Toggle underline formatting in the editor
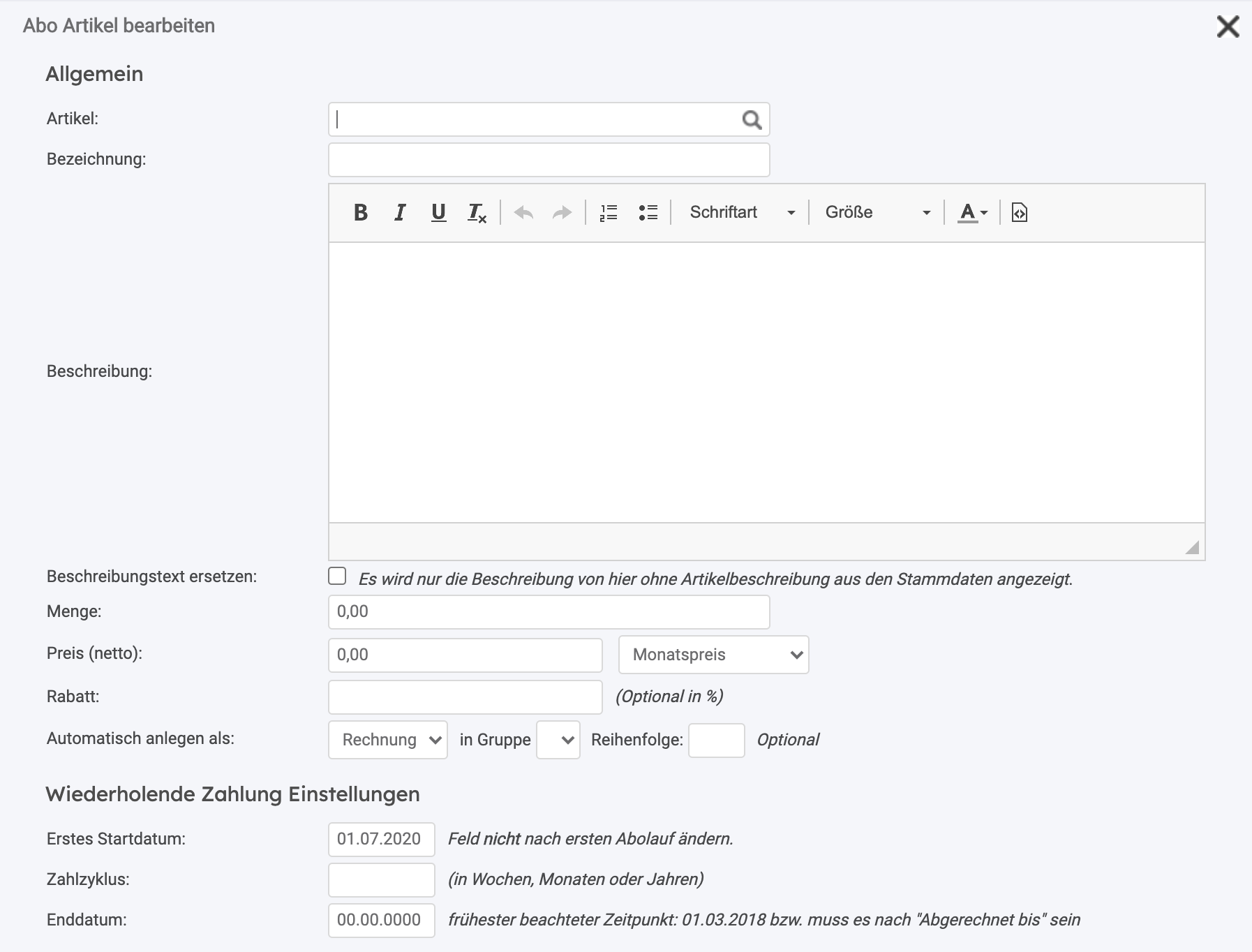The width and height of the screenshot is (1252, 952). [x=438, y=212]
